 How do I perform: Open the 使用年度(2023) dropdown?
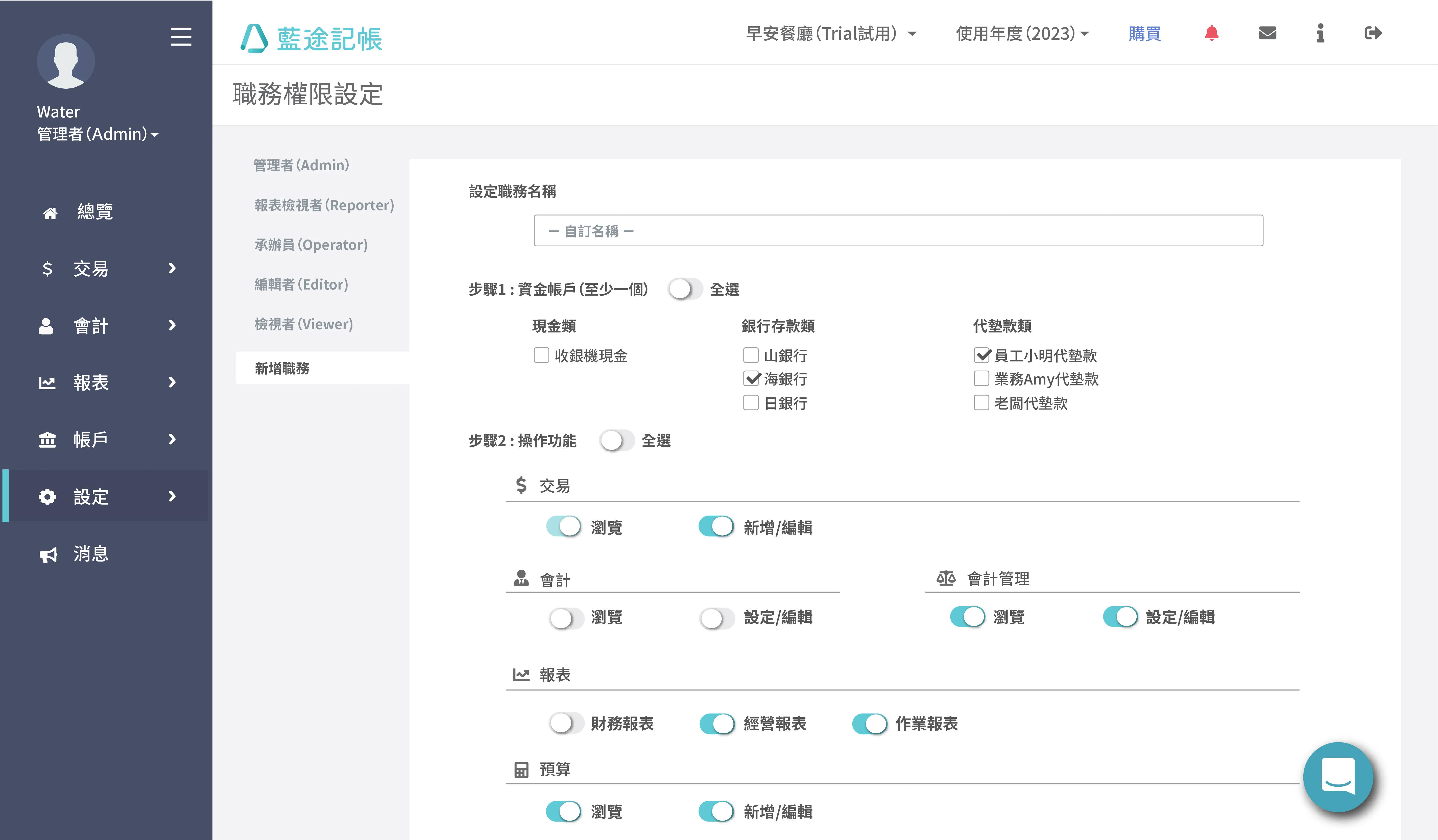pyautogui.click(x=1023, y=34)
